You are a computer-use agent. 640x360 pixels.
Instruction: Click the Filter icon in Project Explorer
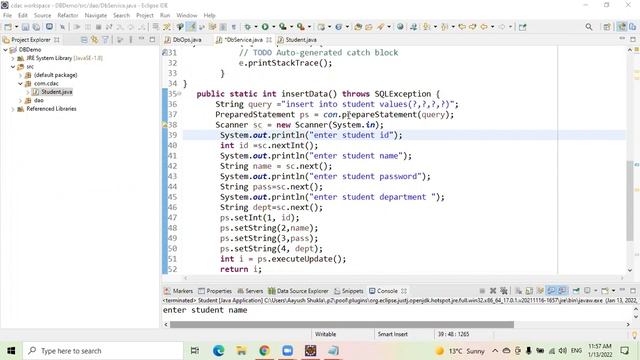(x=105, y=40)
